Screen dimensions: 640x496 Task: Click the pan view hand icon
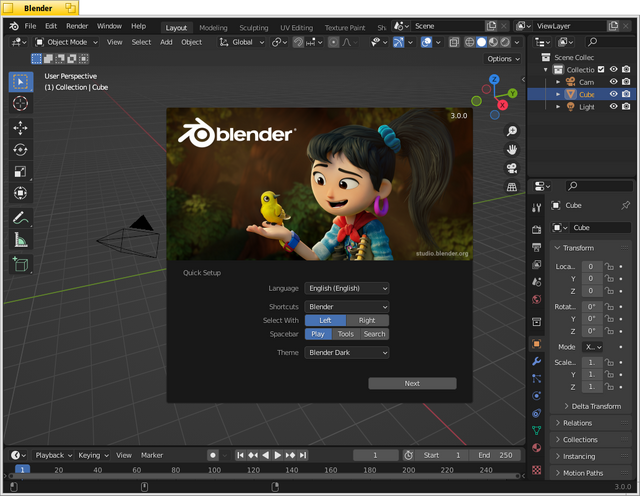pyautogui.click(x=511, y=150)
